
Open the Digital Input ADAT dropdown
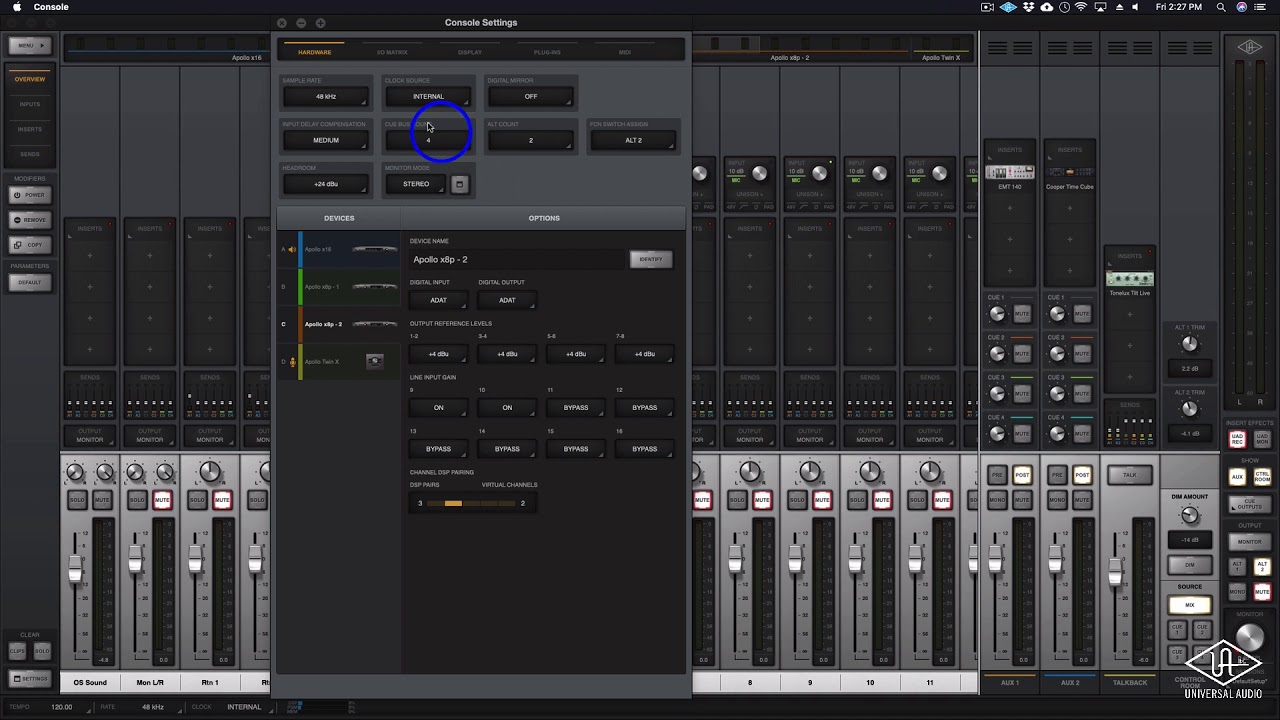click(438, 300)
